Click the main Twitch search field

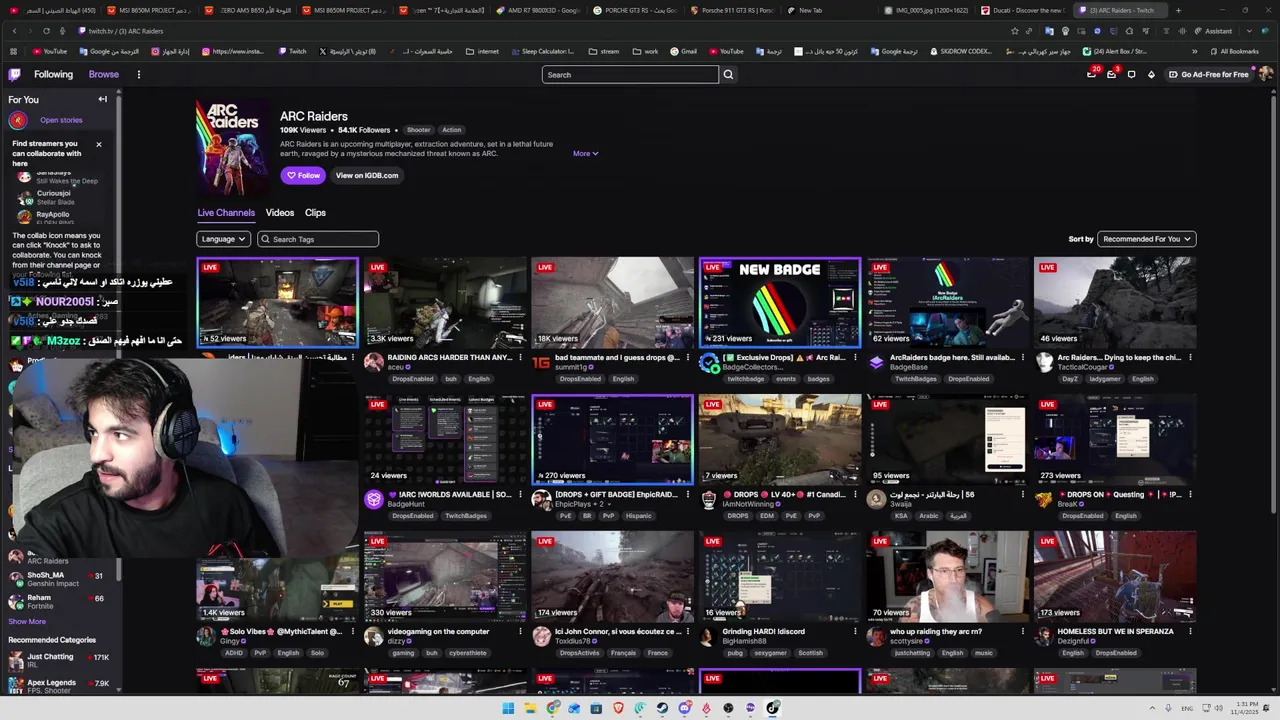tap(630, 74)
